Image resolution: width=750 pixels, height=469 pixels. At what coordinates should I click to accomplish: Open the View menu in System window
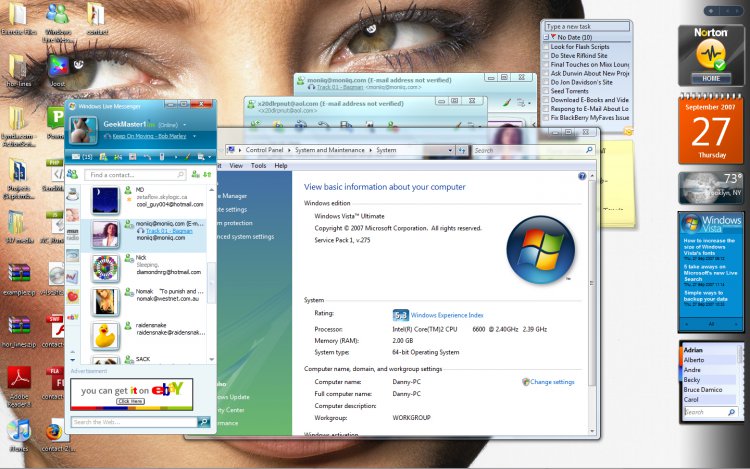click(236, 165)
